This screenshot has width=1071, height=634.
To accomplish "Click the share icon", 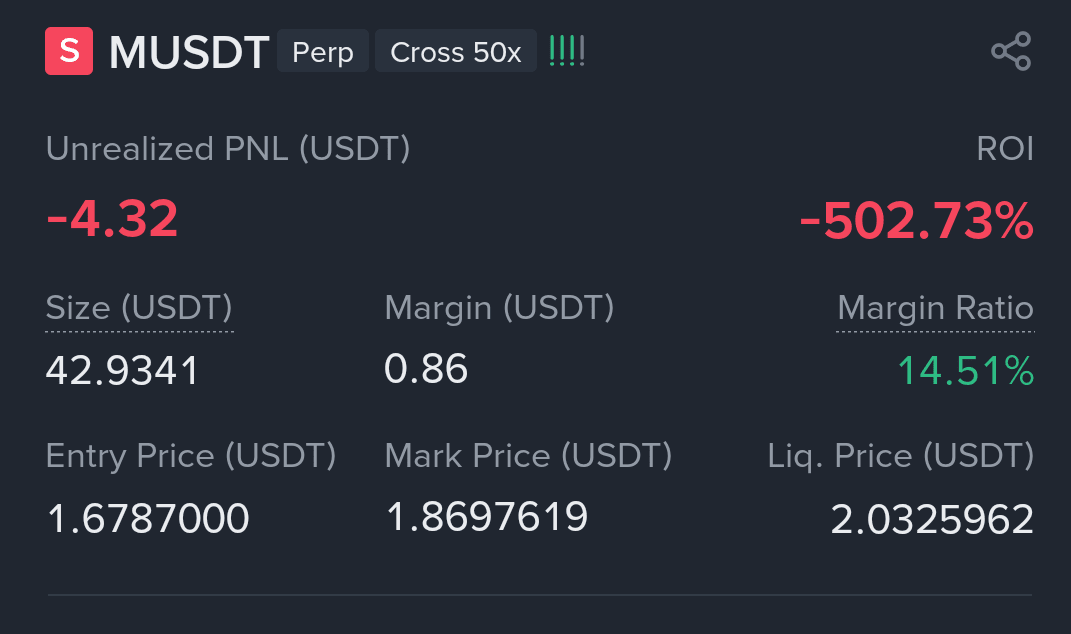I will (1011, 51).
